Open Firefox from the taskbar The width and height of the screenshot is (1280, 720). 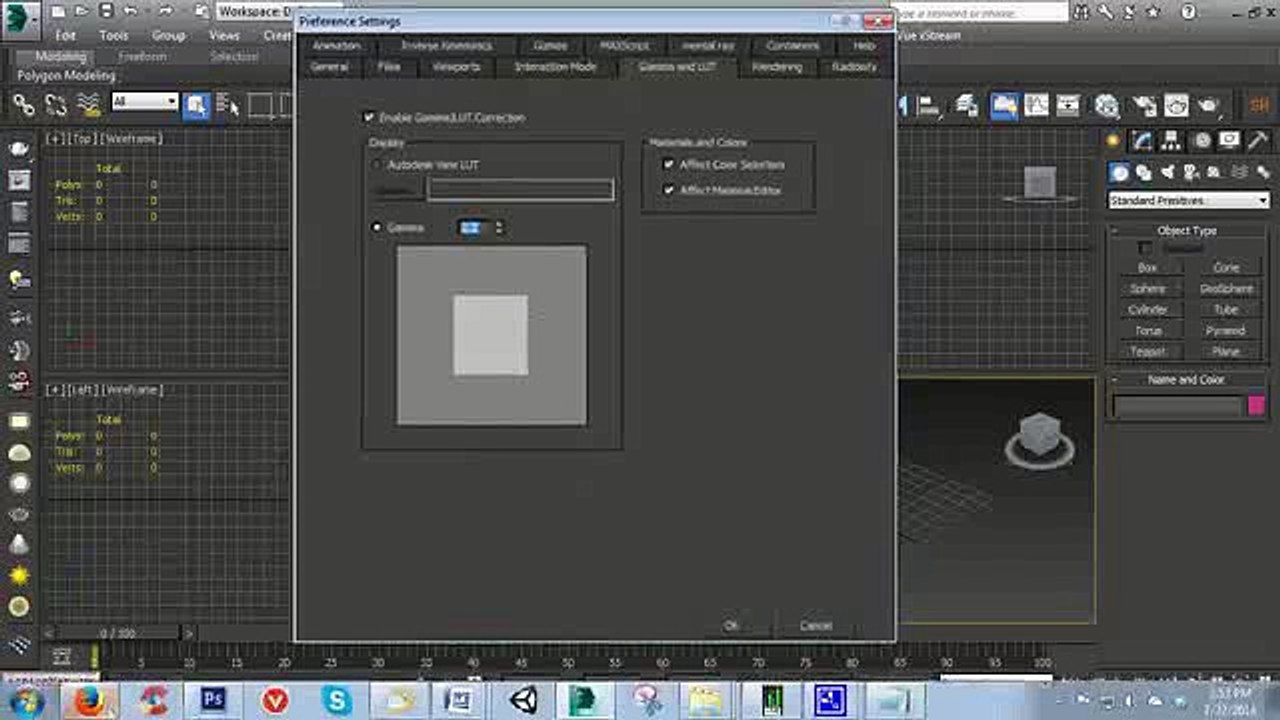90,700
